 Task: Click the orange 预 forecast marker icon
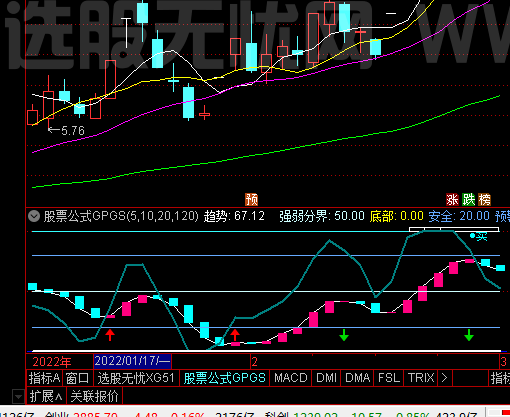click(252, 200)
